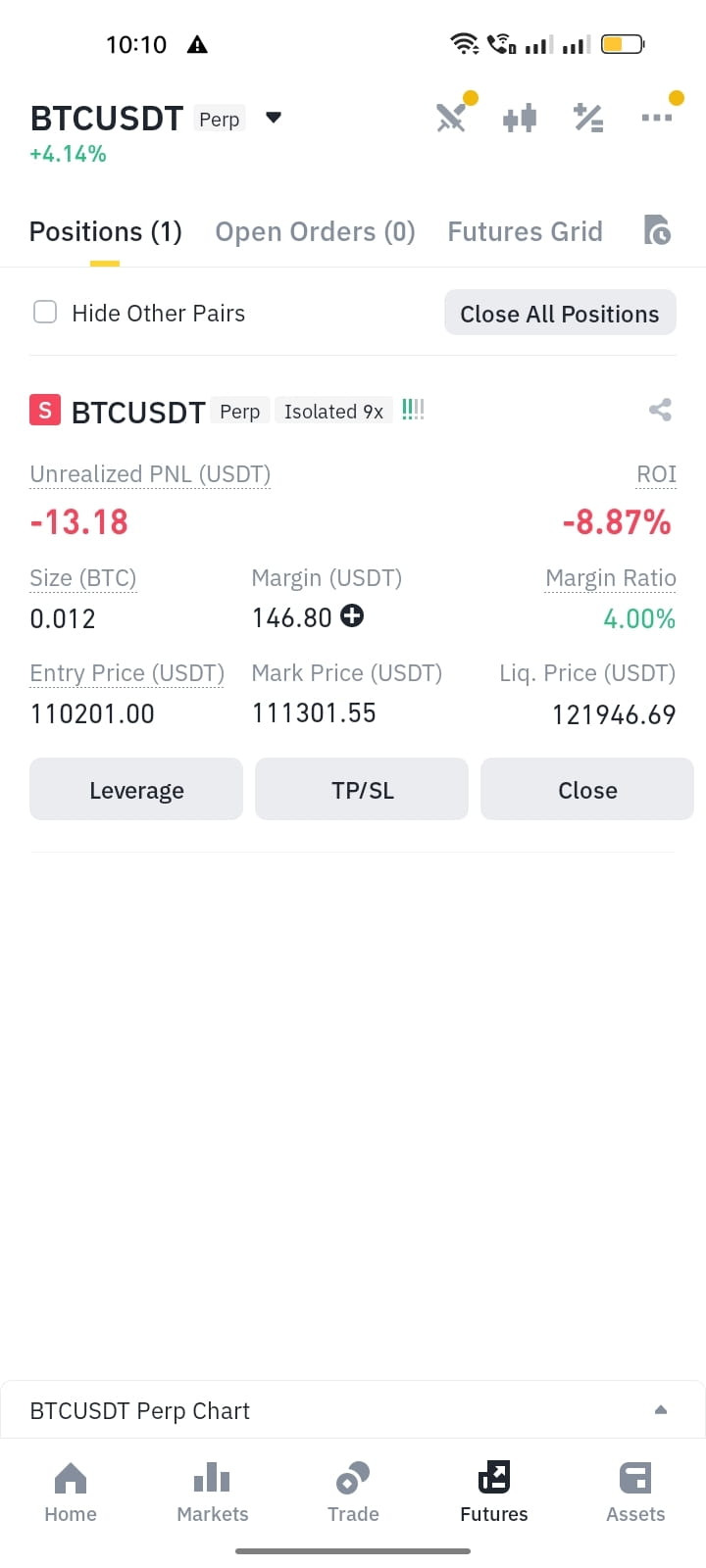Add margin with the plus icon
This screenshot has width=706, height=1568.
pos(352,615)
